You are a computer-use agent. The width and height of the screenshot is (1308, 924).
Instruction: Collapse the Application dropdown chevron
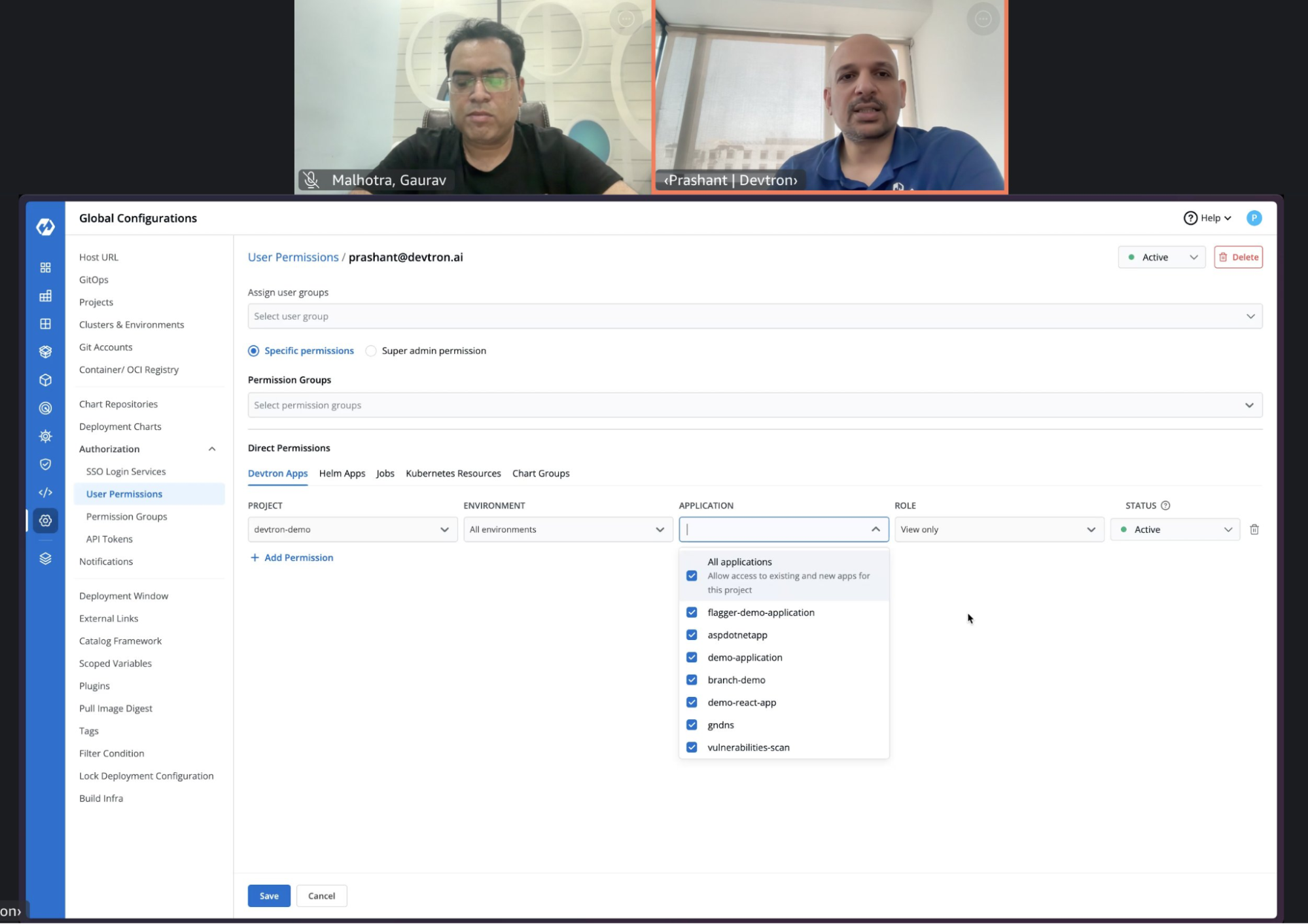click(875, 529)
